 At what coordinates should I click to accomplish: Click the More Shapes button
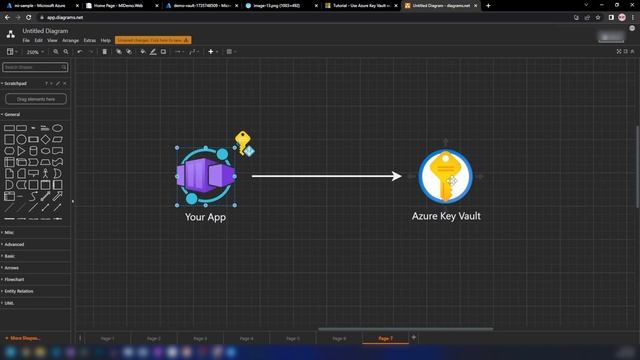(x=23, y=338)
